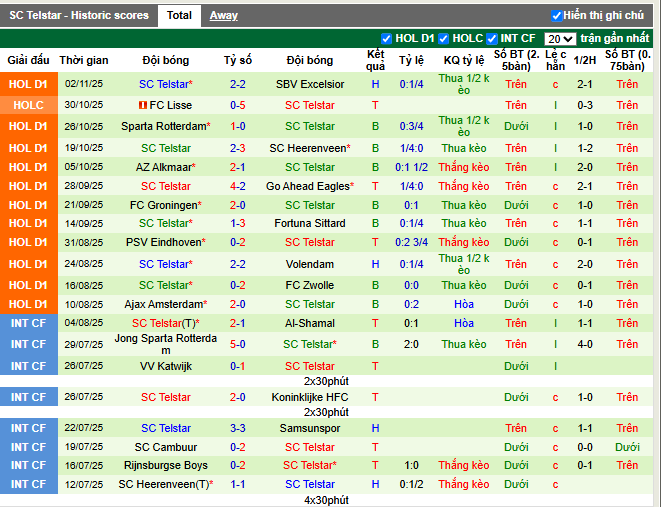This screenshot has width=661, height=507.
Task: Open Samsunspor team link
Action: pos(310,428)
